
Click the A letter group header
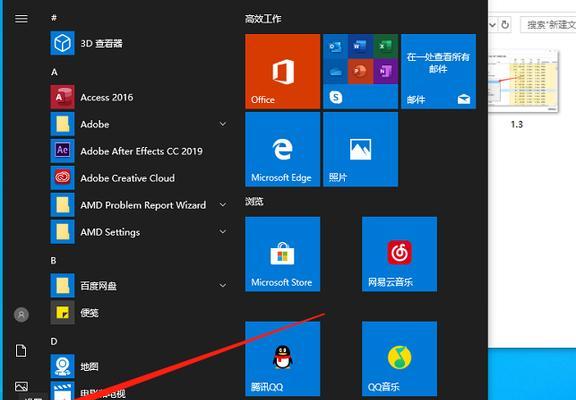pyautogui.click(x=54, y=72)
